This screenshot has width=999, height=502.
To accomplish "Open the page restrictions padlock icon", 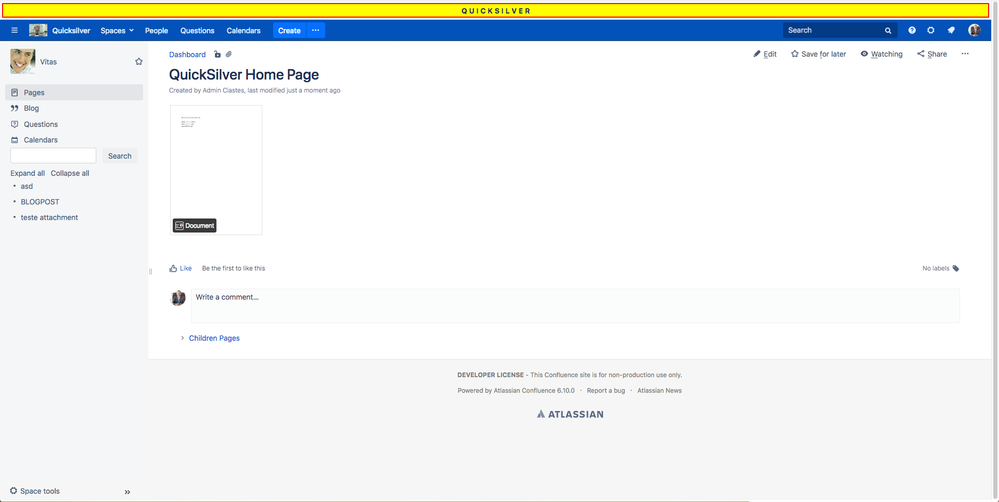I will point(217,55).
